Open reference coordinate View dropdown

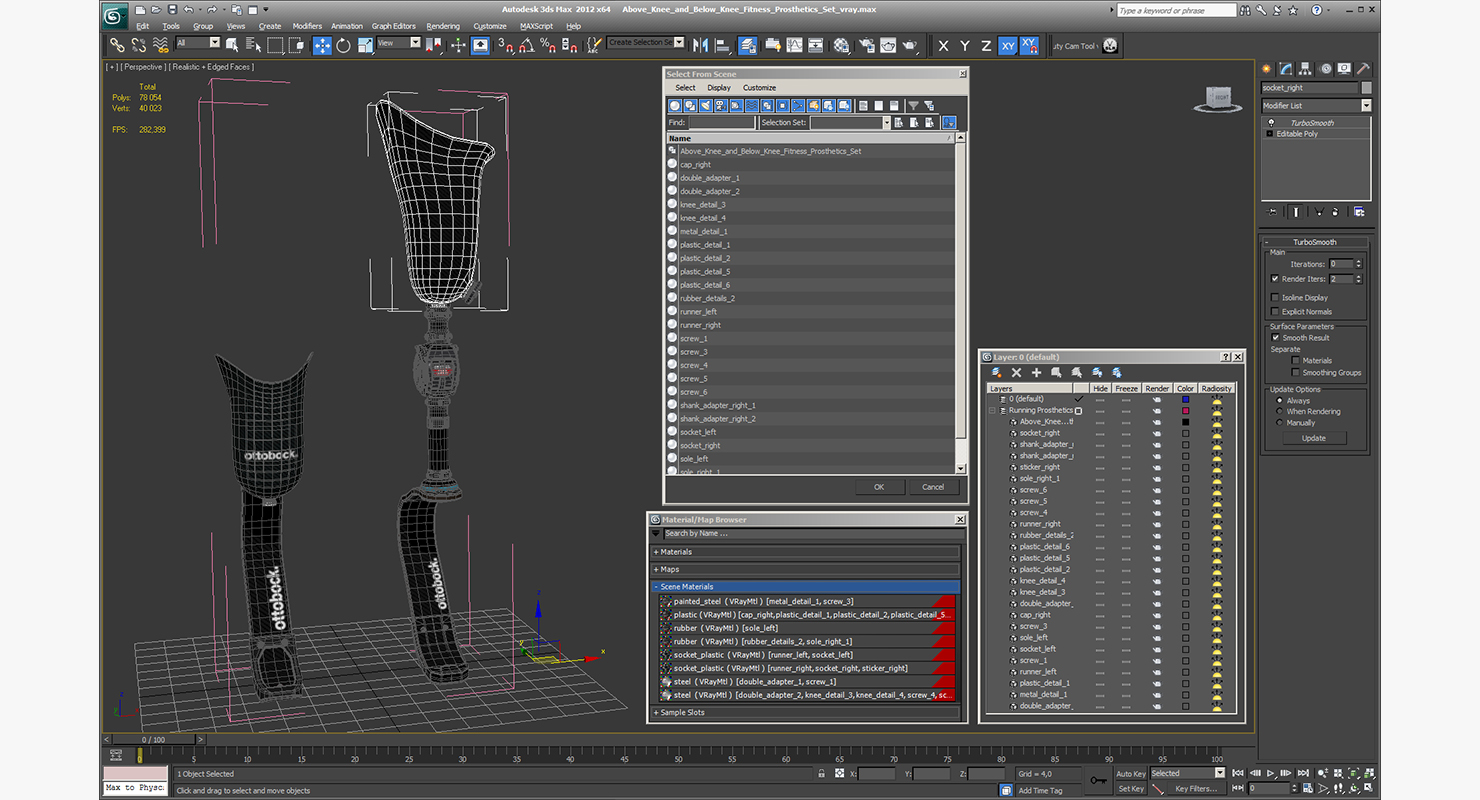point(399,43)
